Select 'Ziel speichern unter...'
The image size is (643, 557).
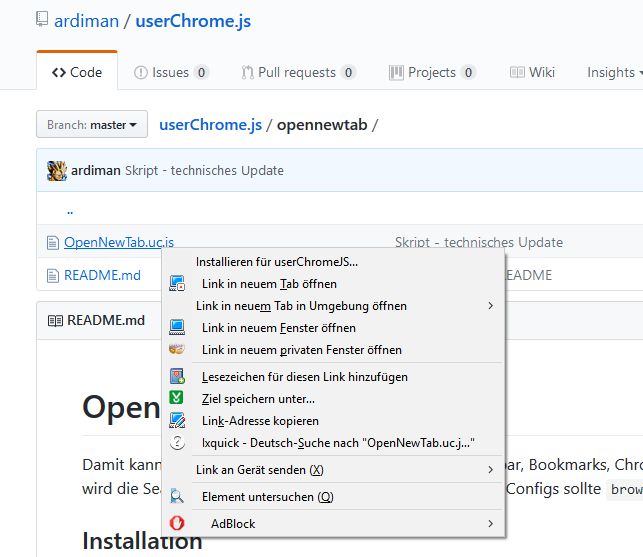coord(333,399)
